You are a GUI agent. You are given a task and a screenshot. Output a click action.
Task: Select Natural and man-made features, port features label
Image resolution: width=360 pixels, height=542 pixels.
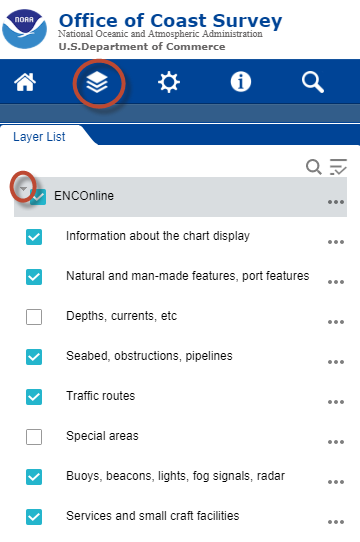click(x=188, y=276)
